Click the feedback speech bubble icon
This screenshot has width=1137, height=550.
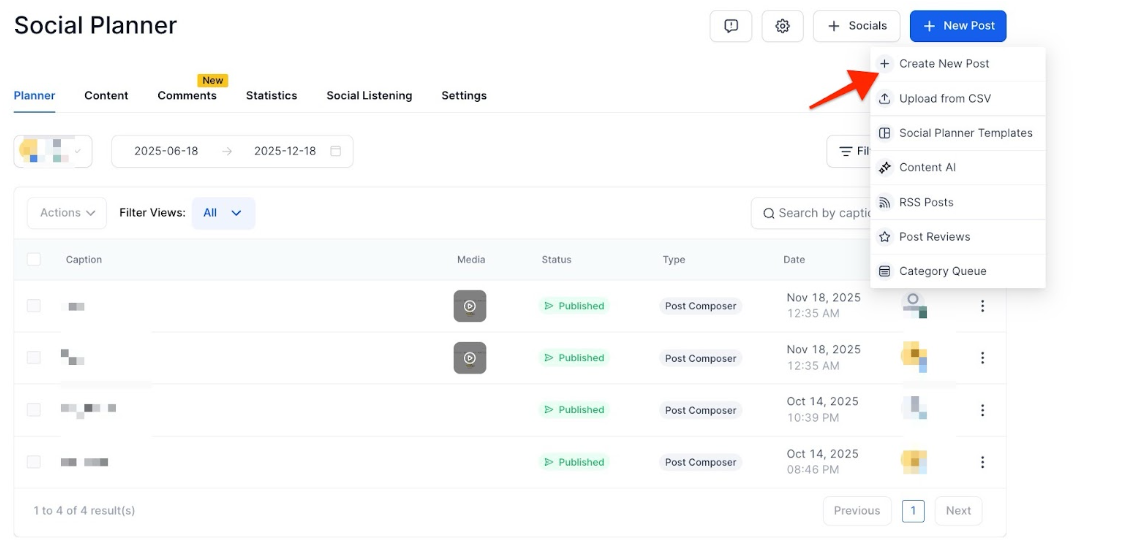click(731, 26)
